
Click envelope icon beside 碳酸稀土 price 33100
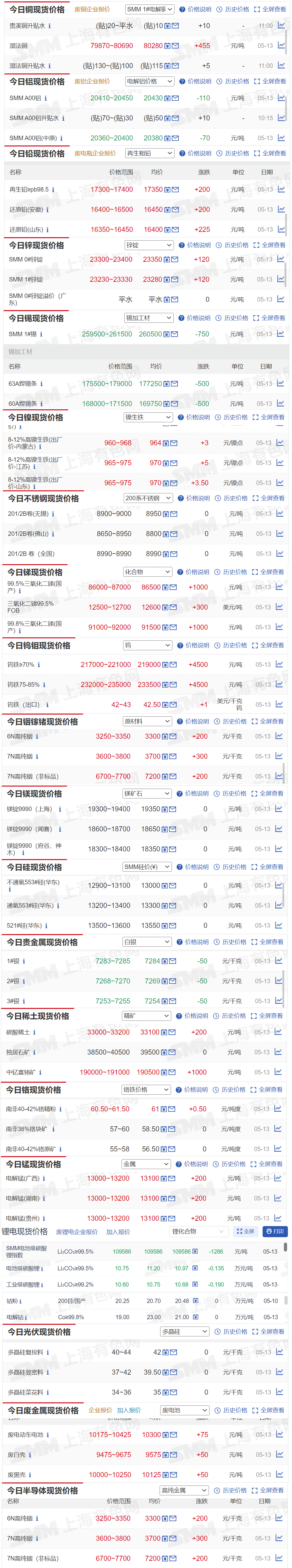172,1032
